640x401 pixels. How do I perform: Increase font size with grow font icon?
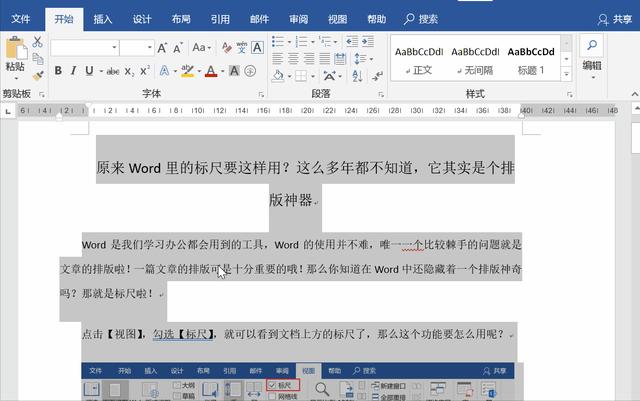[x=162, y=48]
